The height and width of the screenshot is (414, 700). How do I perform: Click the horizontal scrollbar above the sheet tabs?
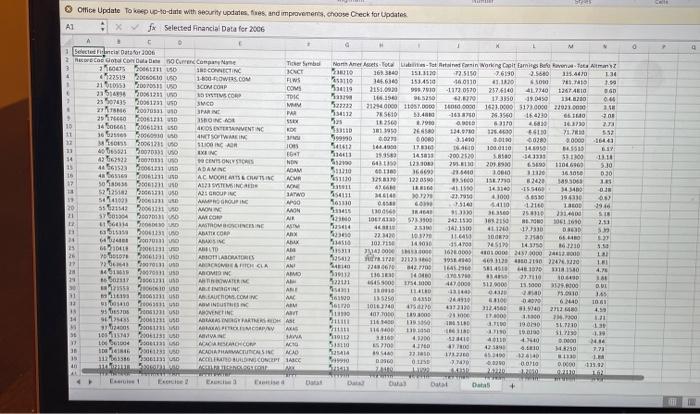click(362, 374)
